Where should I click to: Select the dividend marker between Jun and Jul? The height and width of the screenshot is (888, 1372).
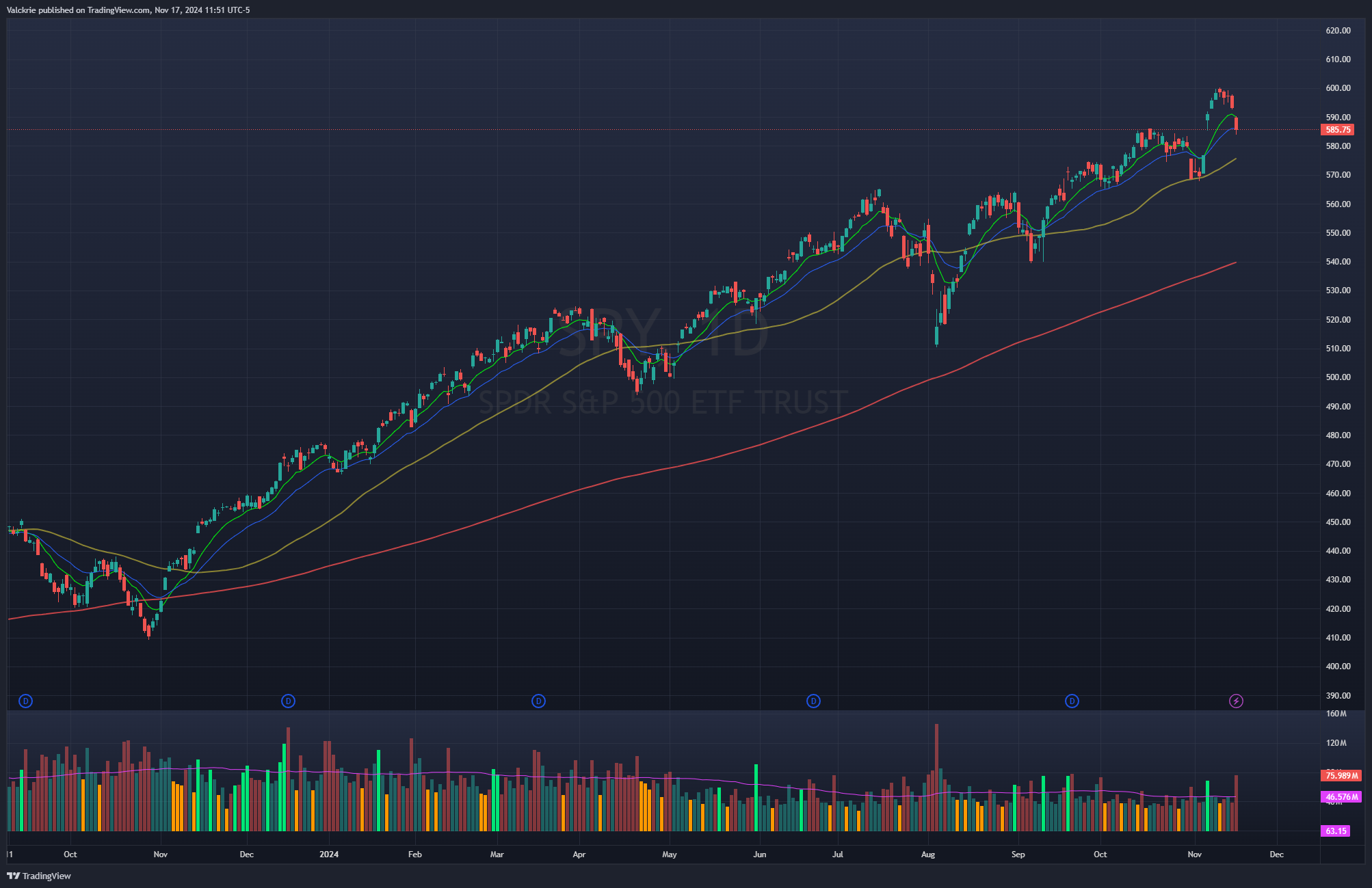[813, 701]
